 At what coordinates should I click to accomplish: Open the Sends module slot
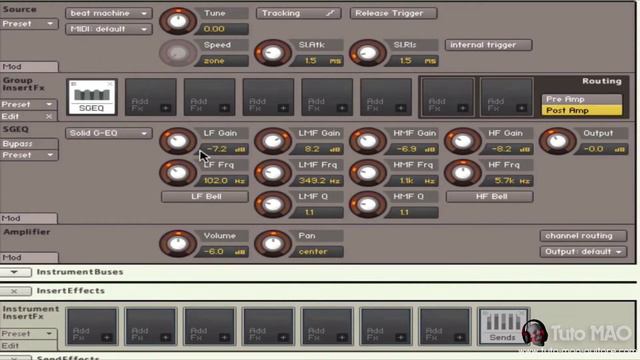coord(503,326)
